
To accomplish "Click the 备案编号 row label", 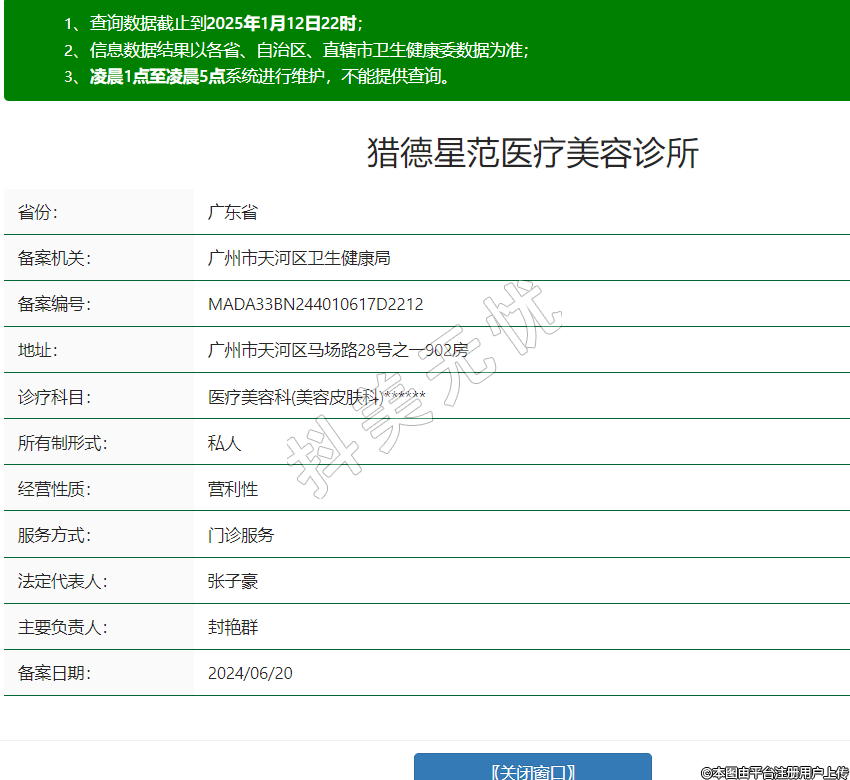I will point(54,305).
